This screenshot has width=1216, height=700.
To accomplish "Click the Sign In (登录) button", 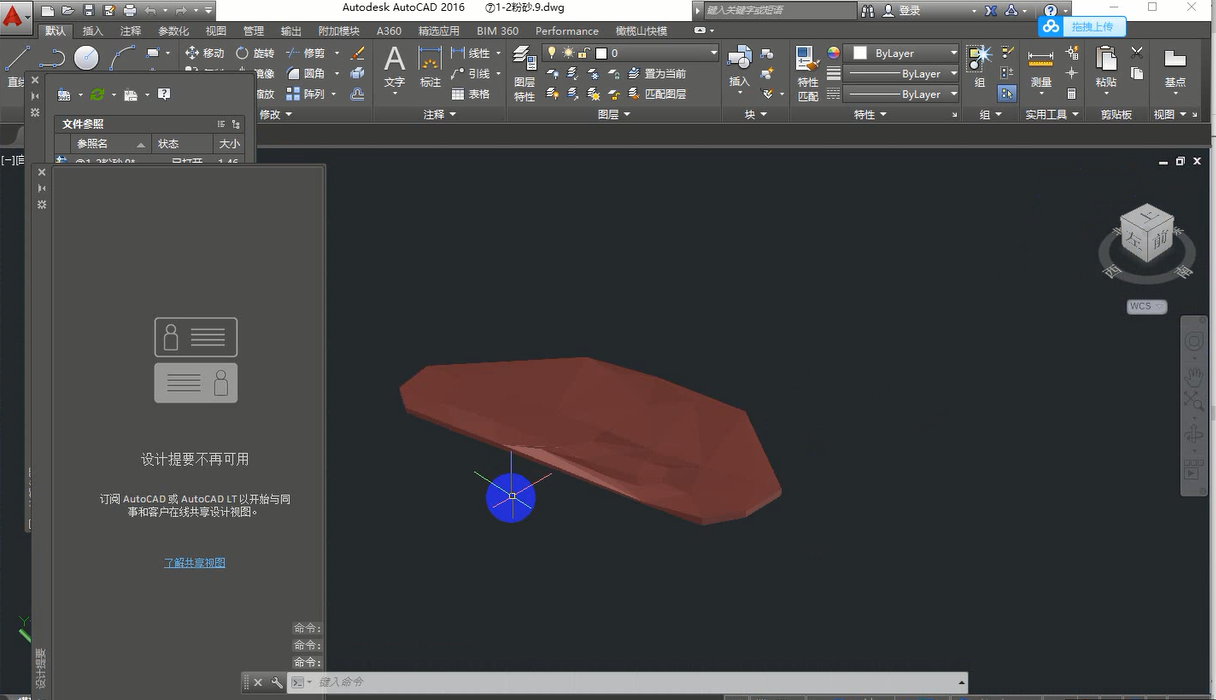I will [901, 10].
